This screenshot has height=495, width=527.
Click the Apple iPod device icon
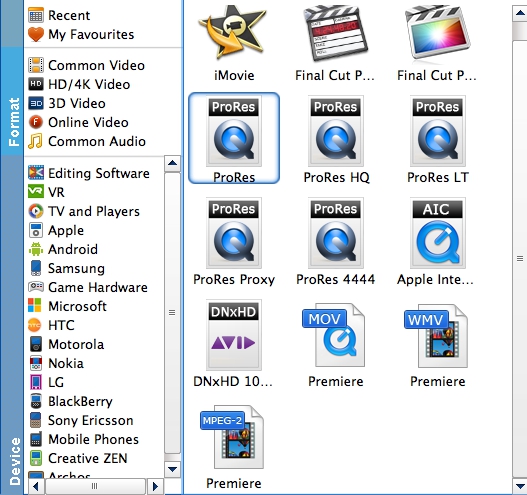coord(36,230)
